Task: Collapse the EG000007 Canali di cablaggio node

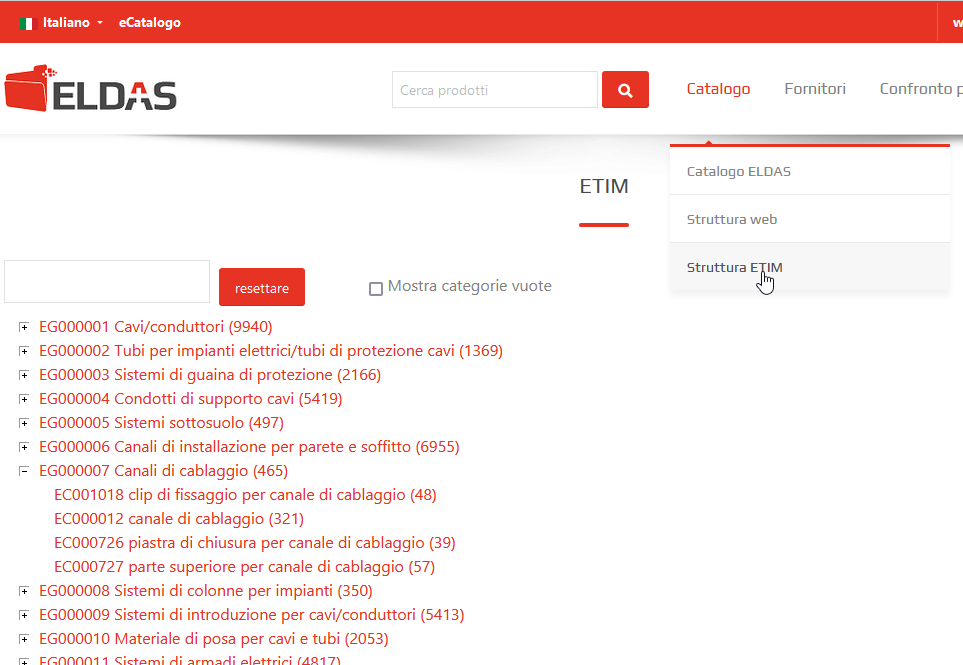Action: pos(24,471)
